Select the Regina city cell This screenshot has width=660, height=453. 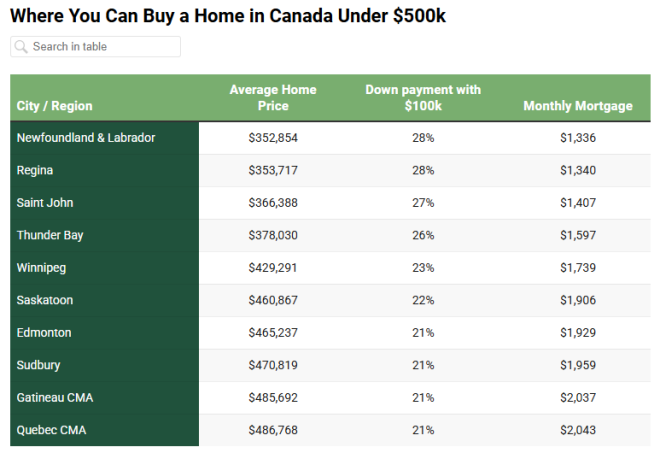point(35,171)
